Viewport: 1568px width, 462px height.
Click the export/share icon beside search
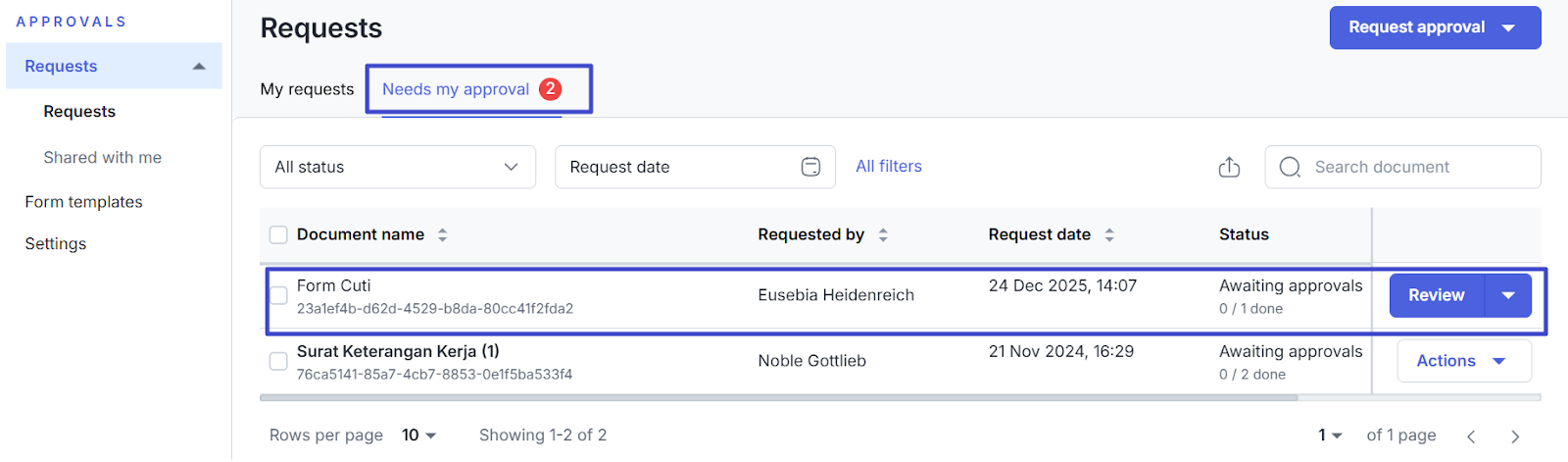(x=1229, y=168)
